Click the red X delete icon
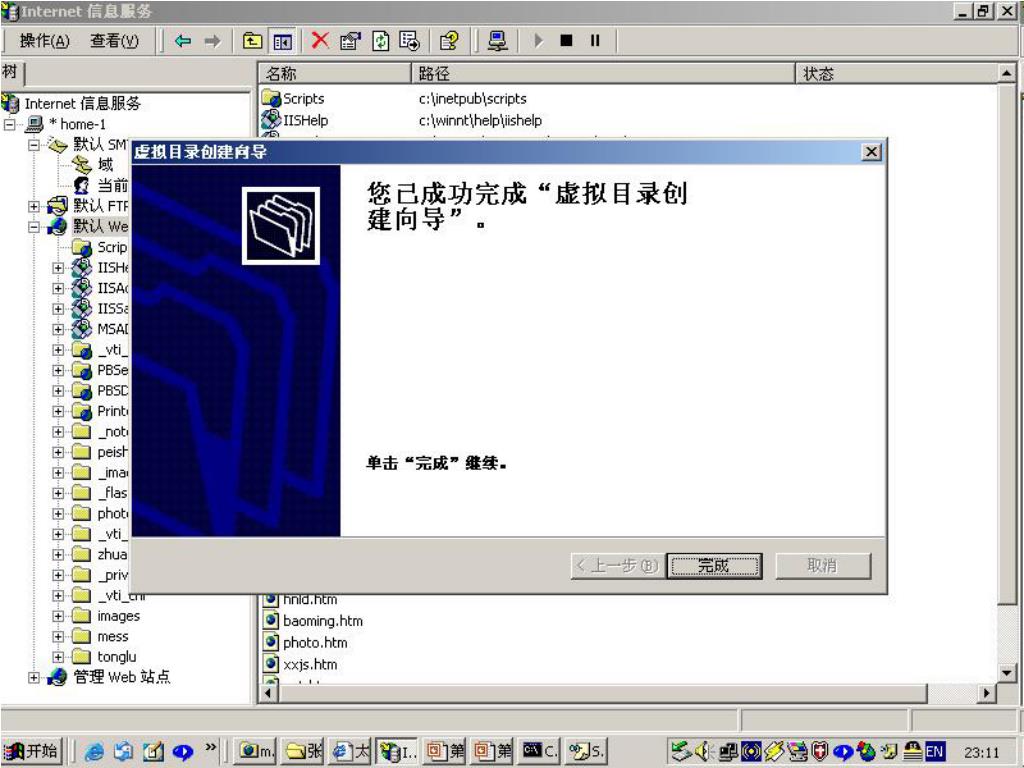The height and width of the screenshot is (768, 1024). tap(320, 41)
